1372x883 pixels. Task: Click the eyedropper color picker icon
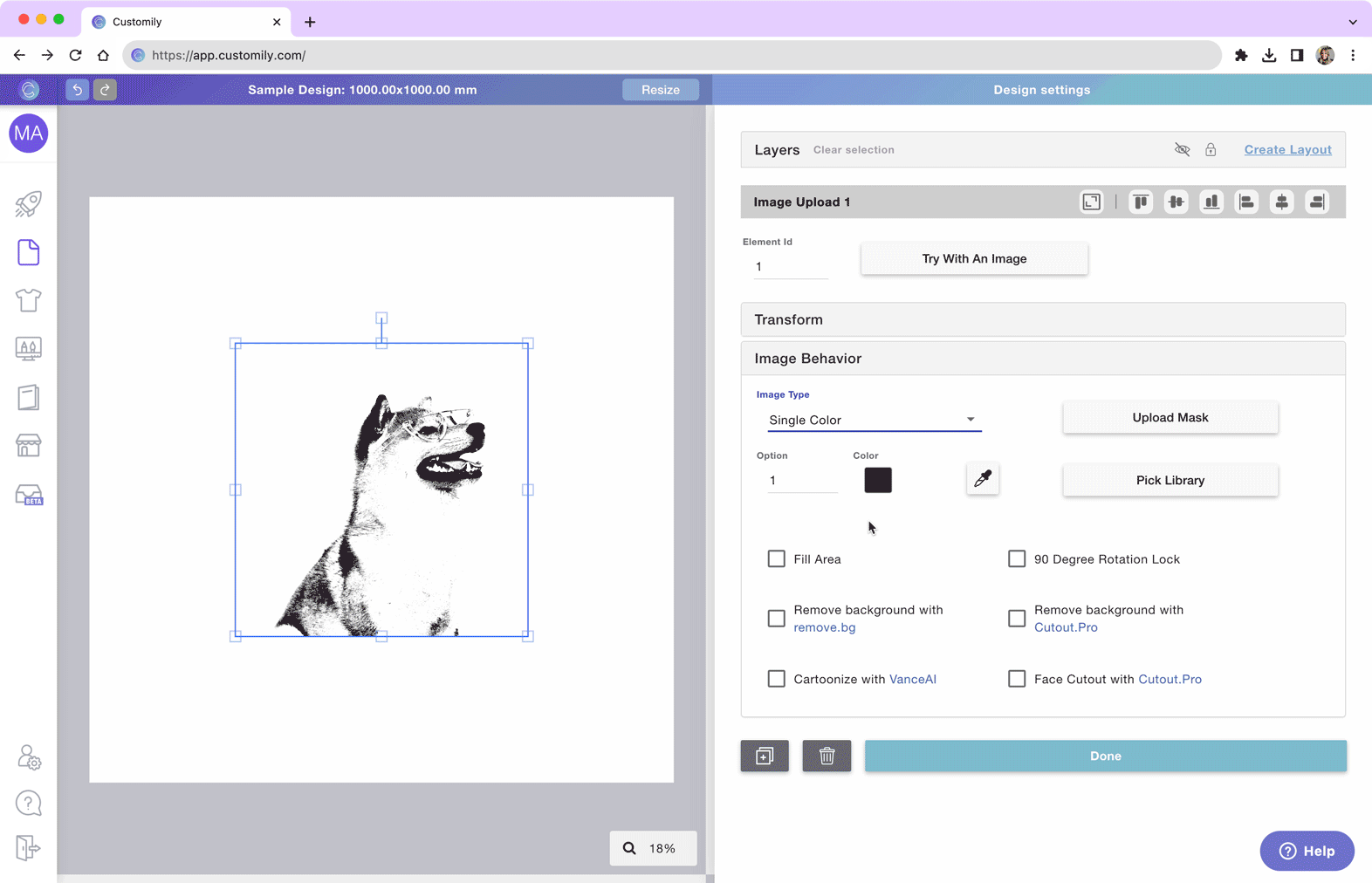click(x=982, y=479)
